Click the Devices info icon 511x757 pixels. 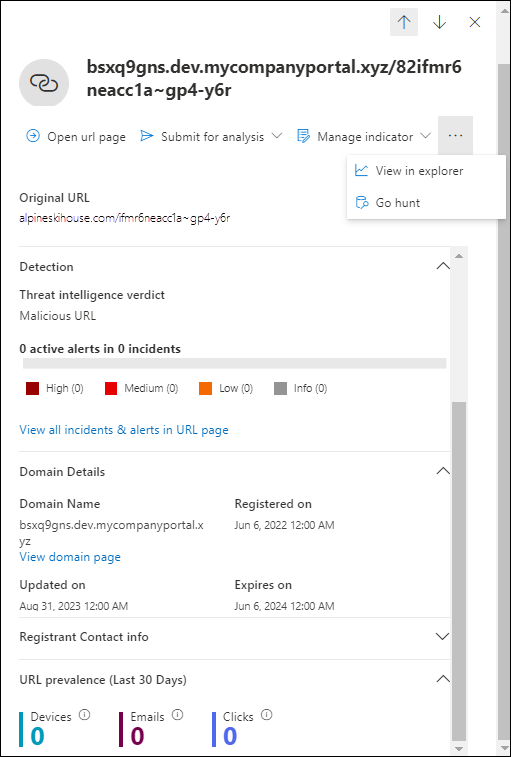[85, 715]
